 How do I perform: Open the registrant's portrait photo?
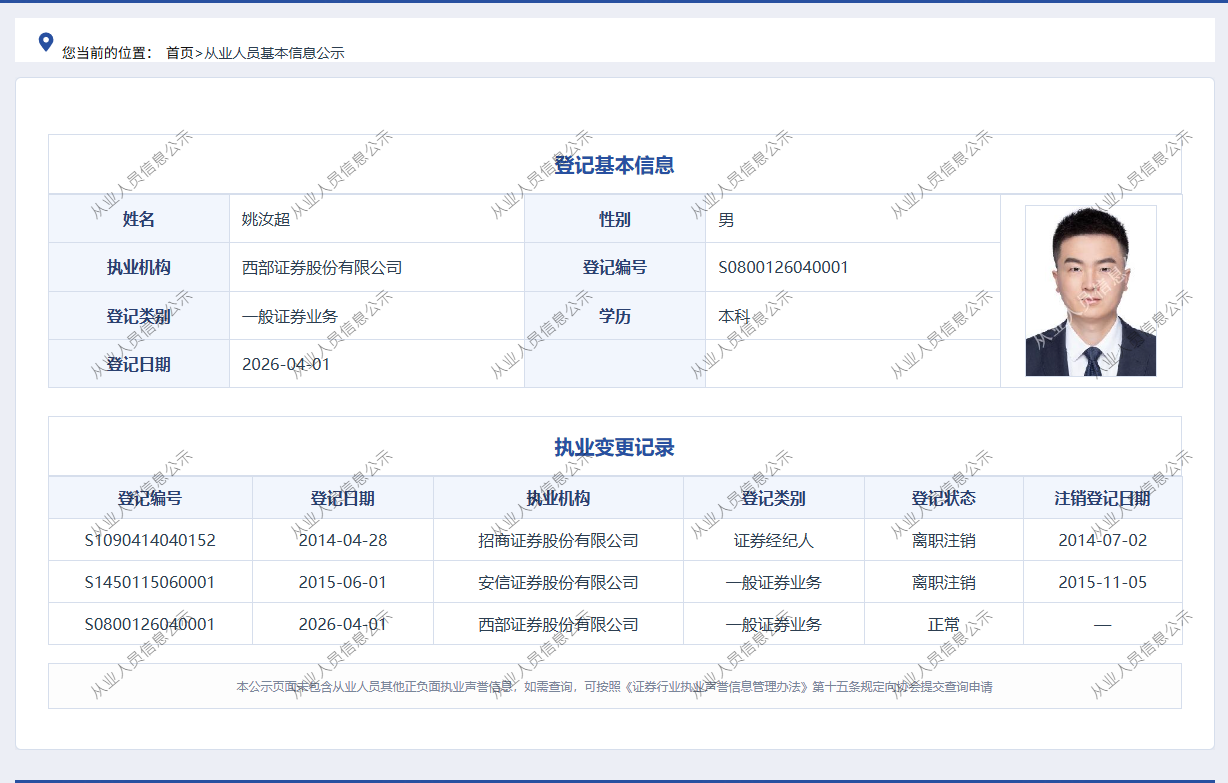[x=1090, y=291]
